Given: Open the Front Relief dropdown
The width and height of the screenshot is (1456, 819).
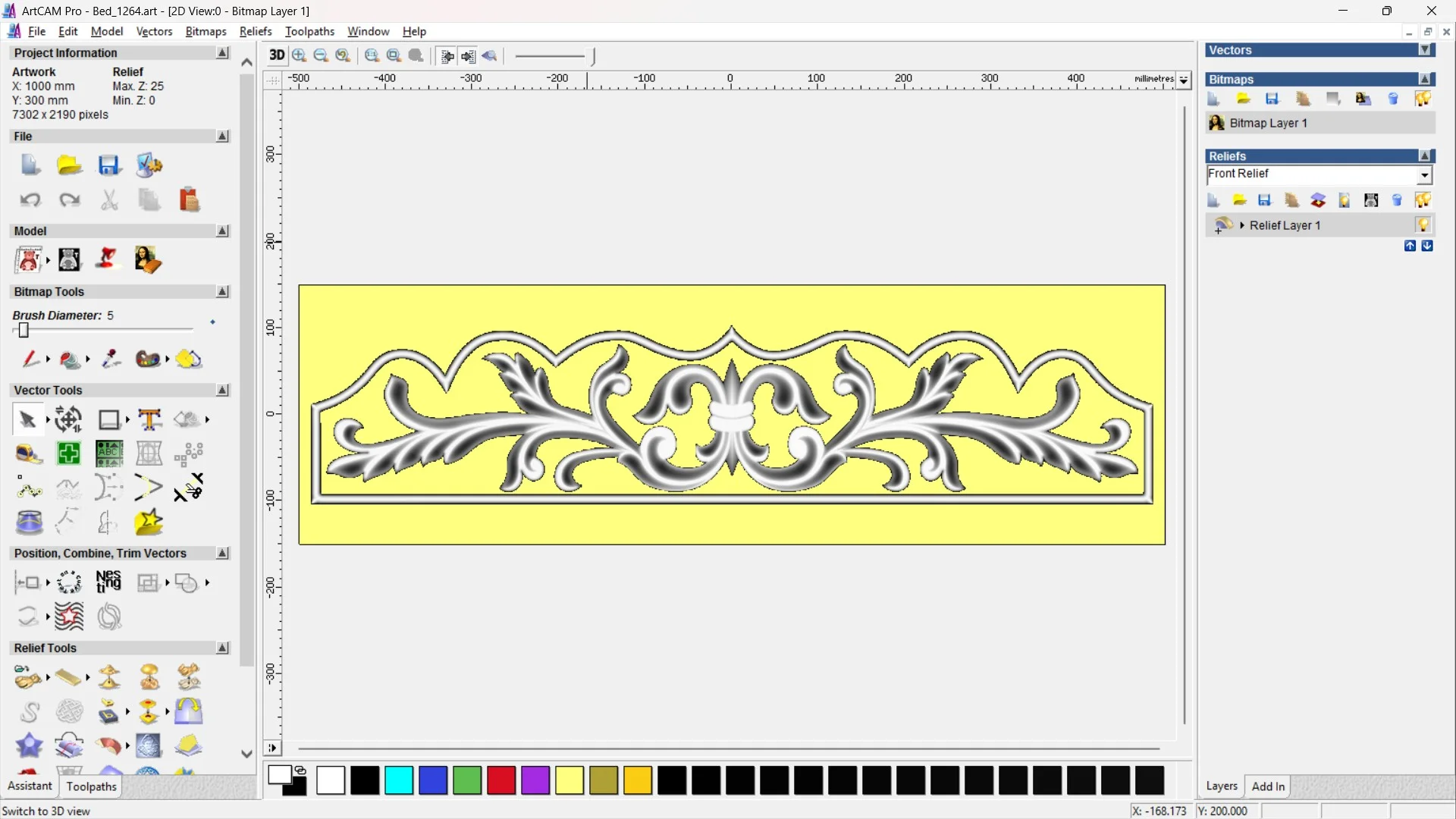Looking at the screenshot, I should [1424, 175].
